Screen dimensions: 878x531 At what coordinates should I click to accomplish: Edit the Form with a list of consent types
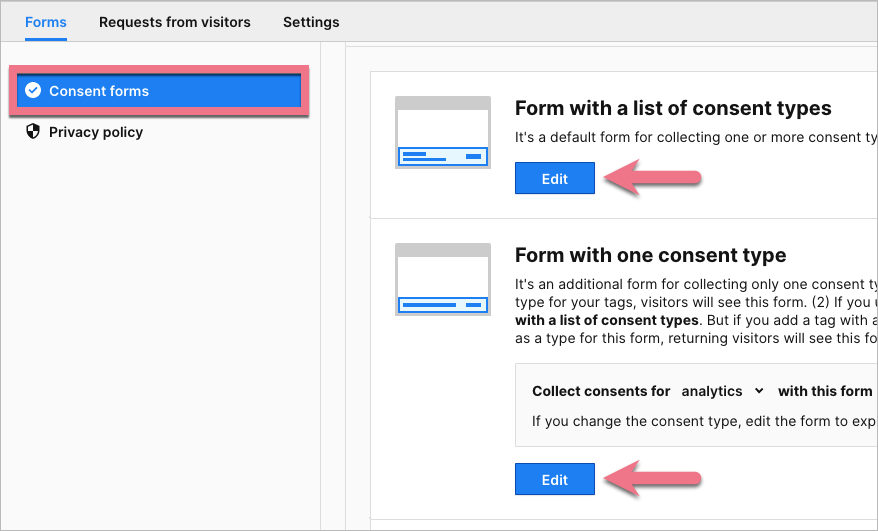pos(555,179)
